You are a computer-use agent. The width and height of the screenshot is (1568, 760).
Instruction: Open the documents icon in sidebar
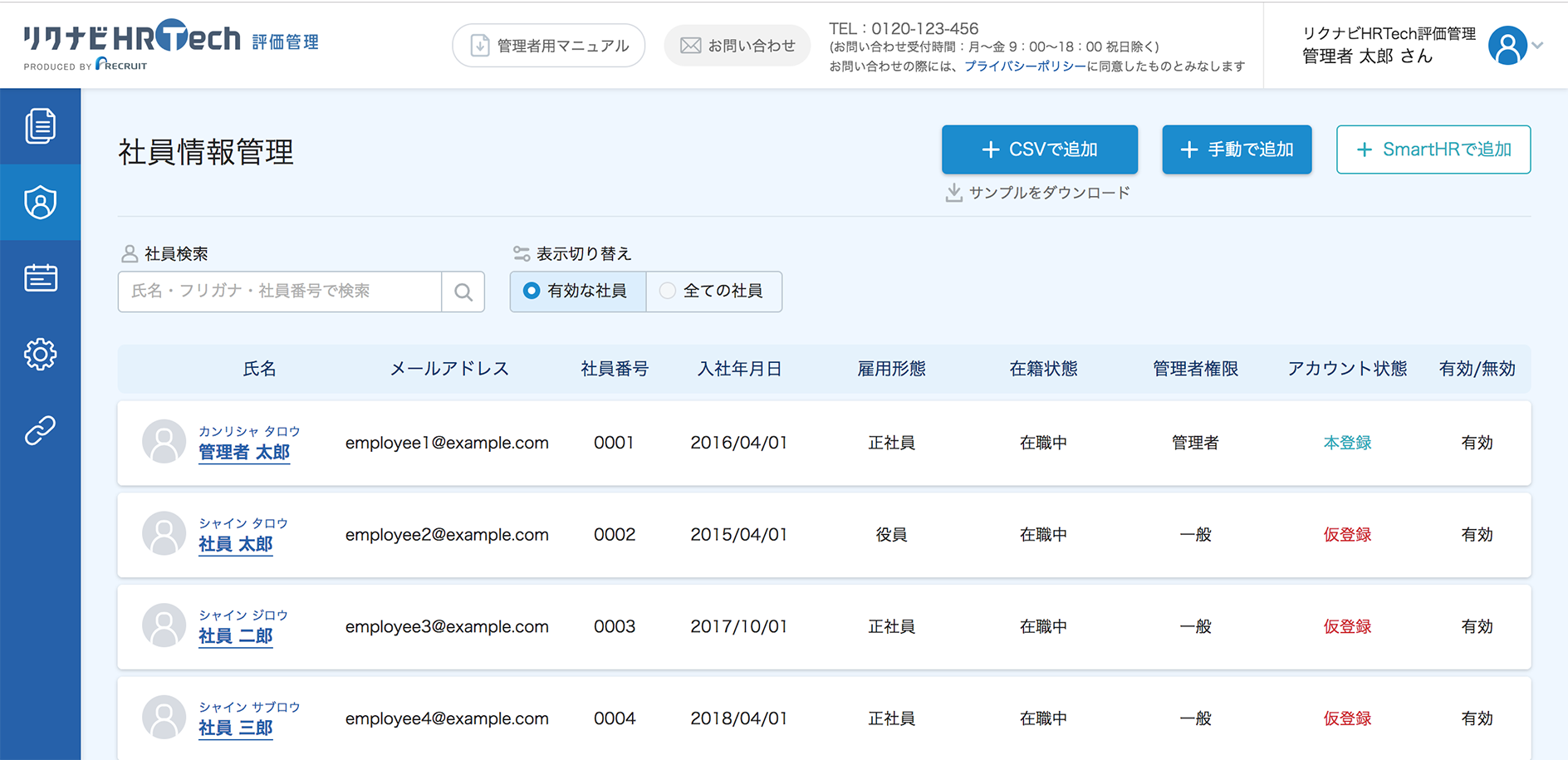40,126
